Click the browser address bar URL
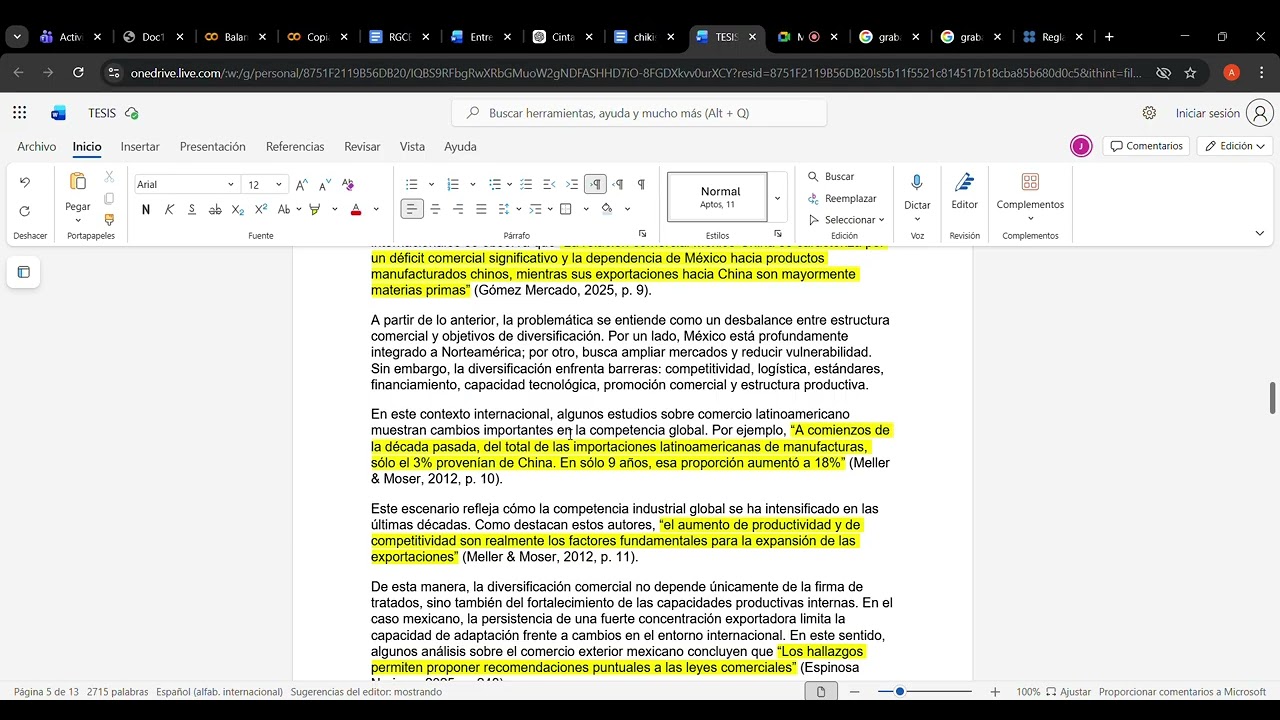This screenshot has height=720, width=1280. (x=636, y=73)
